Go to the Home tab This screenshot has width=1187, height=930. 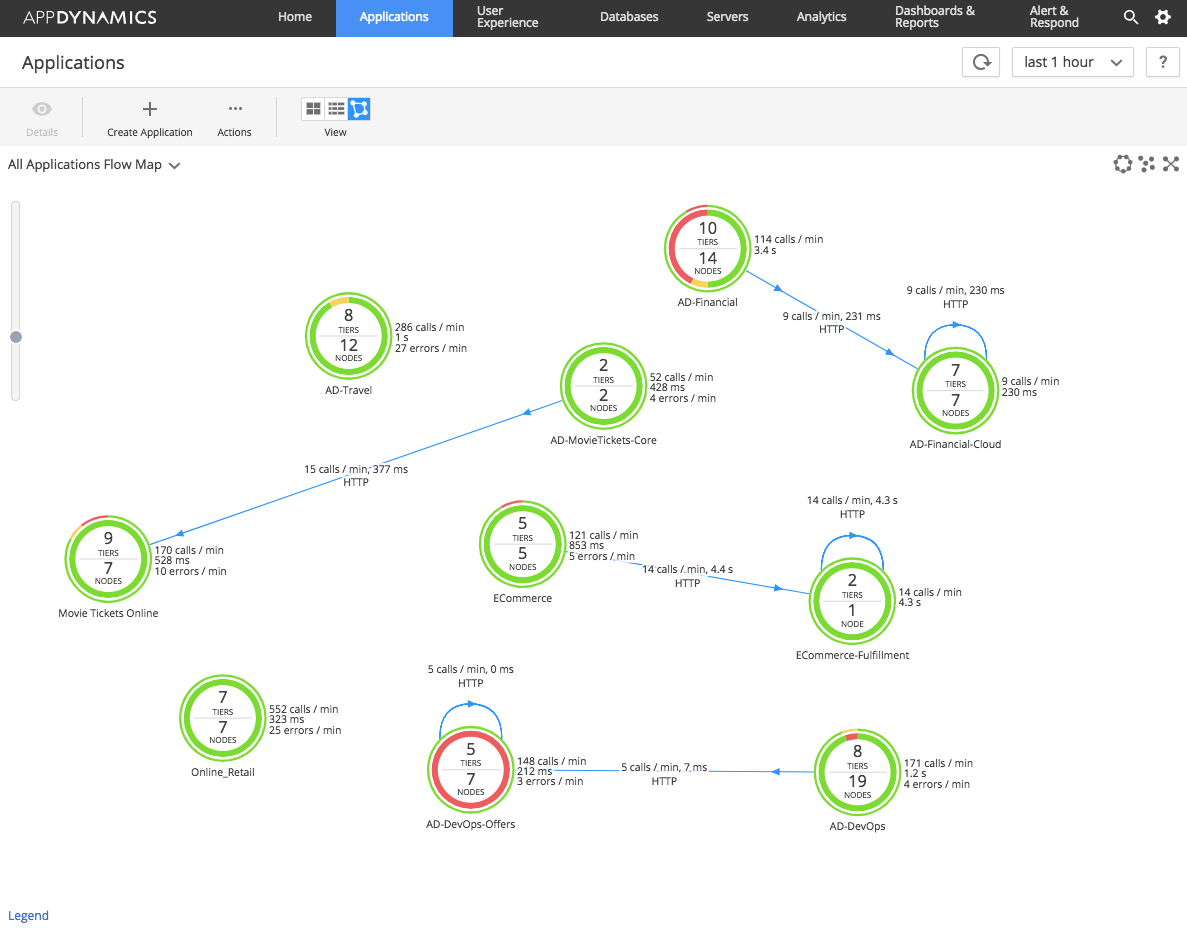tap(294, 17)
